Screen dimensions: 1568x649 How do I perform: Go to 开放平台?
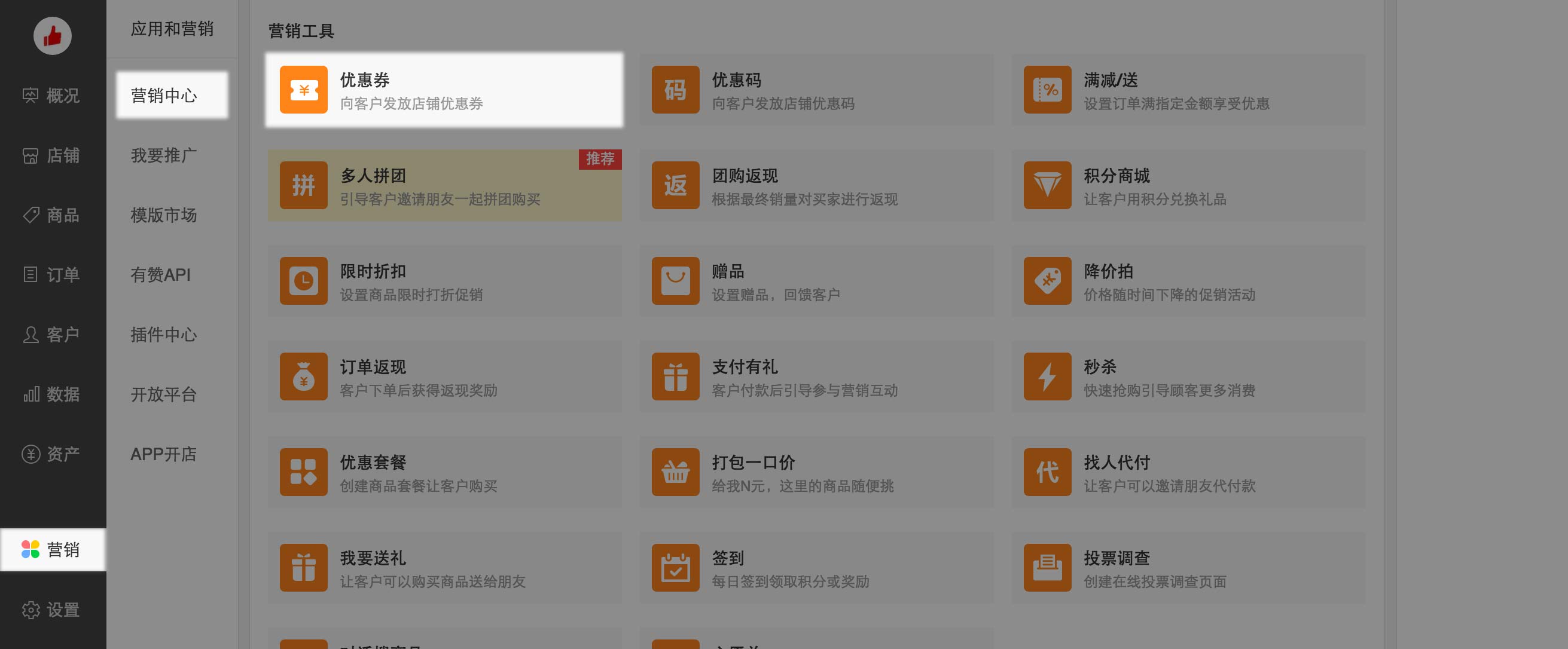[164, 394]
